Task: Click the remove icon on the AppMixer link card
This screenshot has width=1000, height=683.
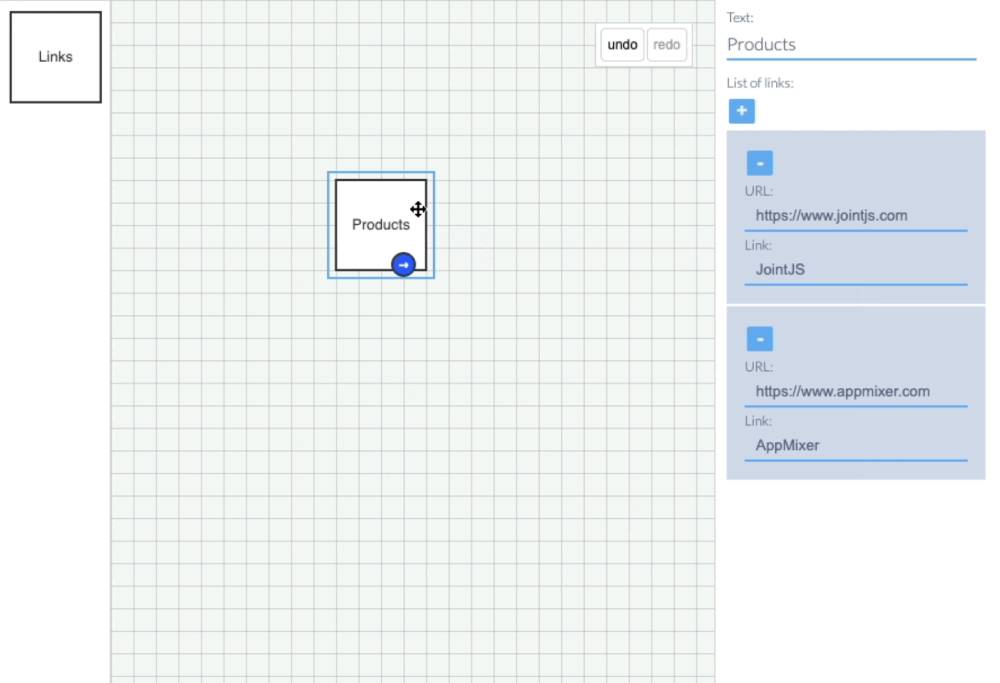Action: (x=760, y=338)
